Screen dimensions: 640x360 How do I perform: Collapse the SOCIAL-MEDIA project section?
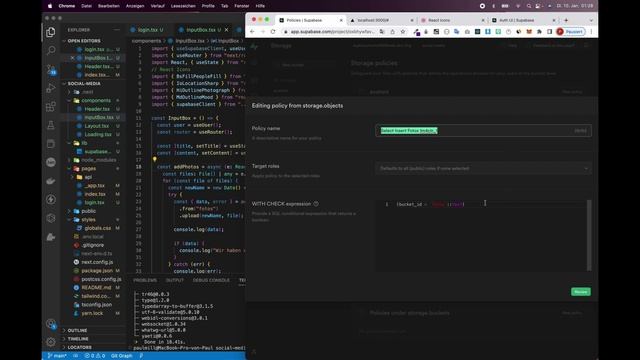coord(84,83)
